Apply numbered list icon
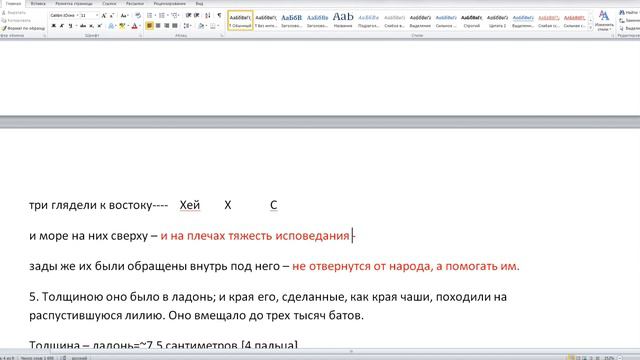This screenshot has height=360, width=640. [x=162, y=16]
